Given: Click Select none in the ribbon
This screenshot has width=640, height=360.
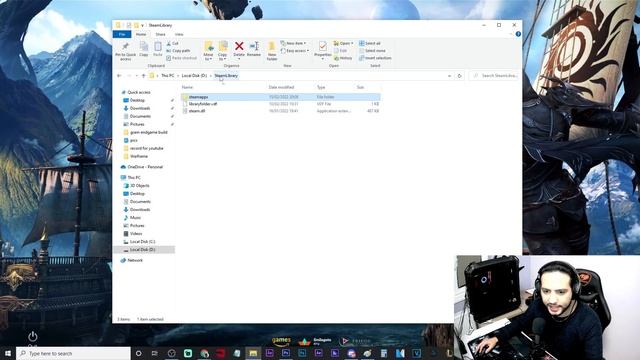Looking at the screenshot, I should tap(372, 51).
